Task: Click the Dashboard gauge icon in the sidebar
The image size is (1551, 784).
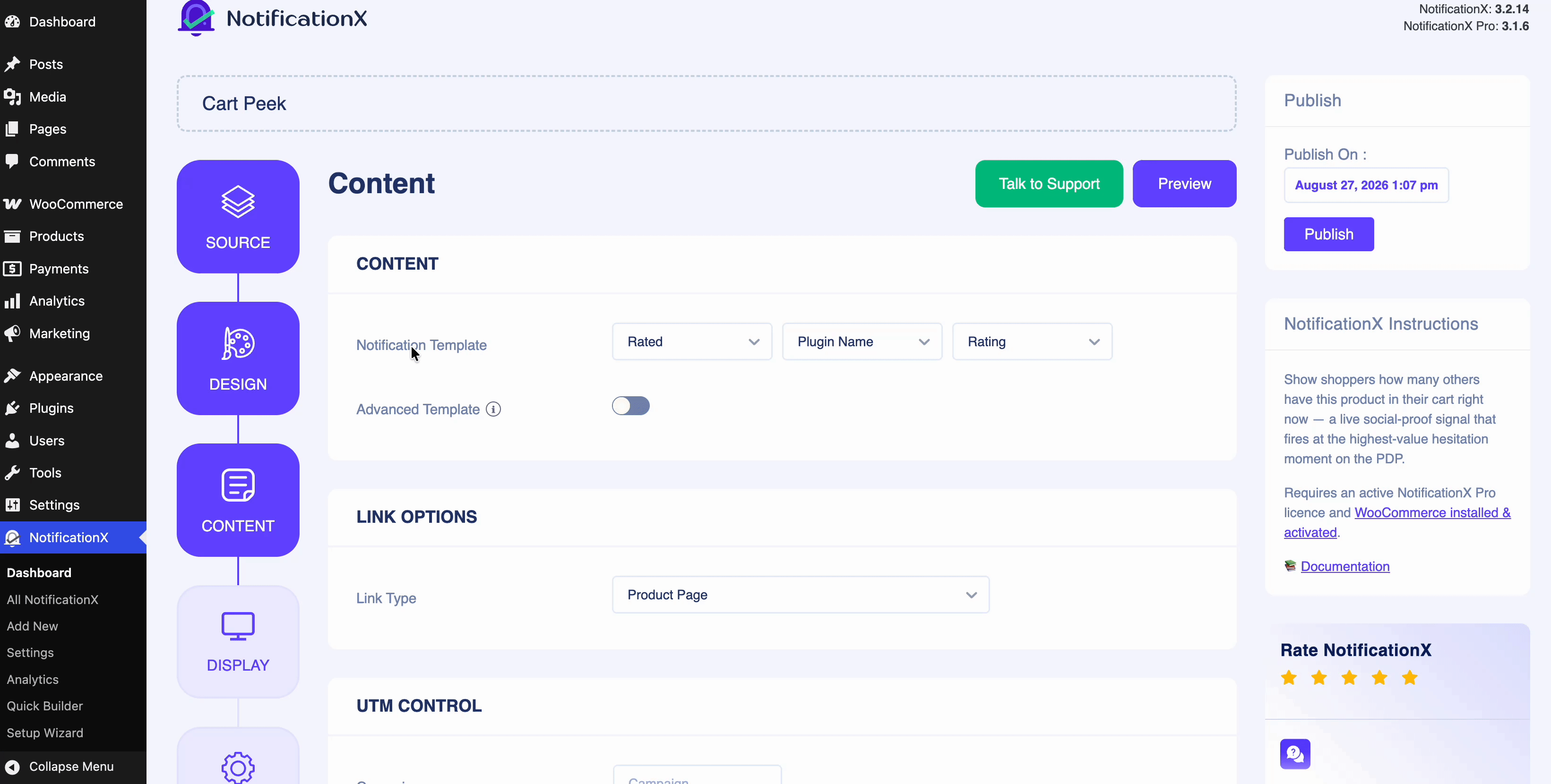Action: click(x=13, y=22)
